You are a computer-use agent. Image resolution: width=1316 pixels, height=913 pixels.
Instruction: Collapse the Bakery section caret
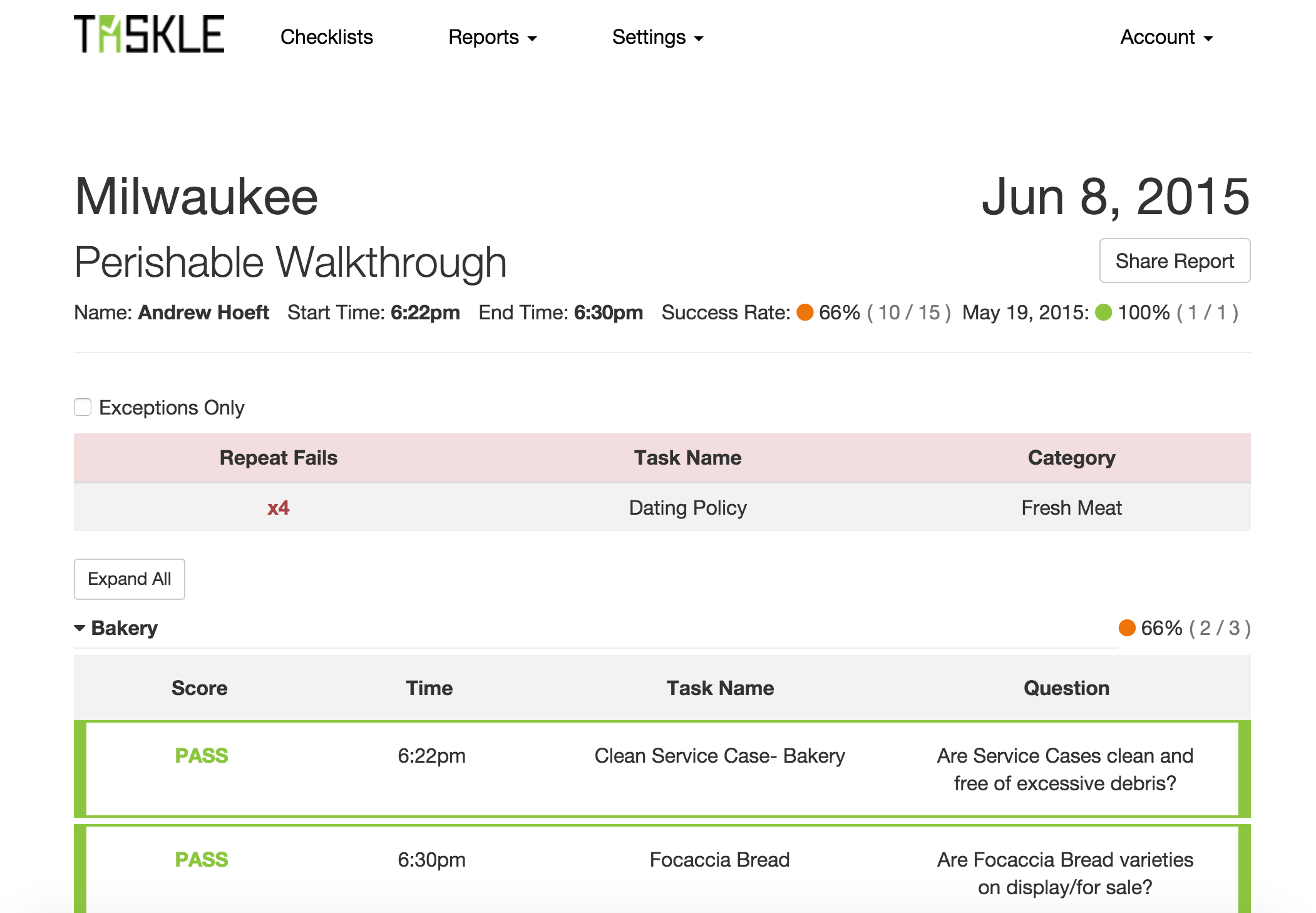click(80, 628)
